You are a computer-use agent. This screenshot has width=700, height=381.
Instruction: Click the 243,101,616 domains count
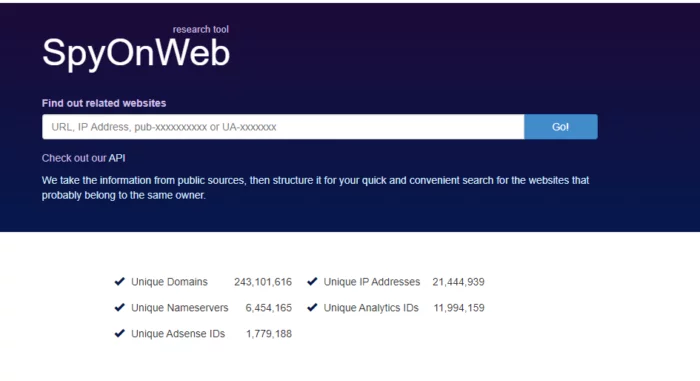(x=263, y=282)
